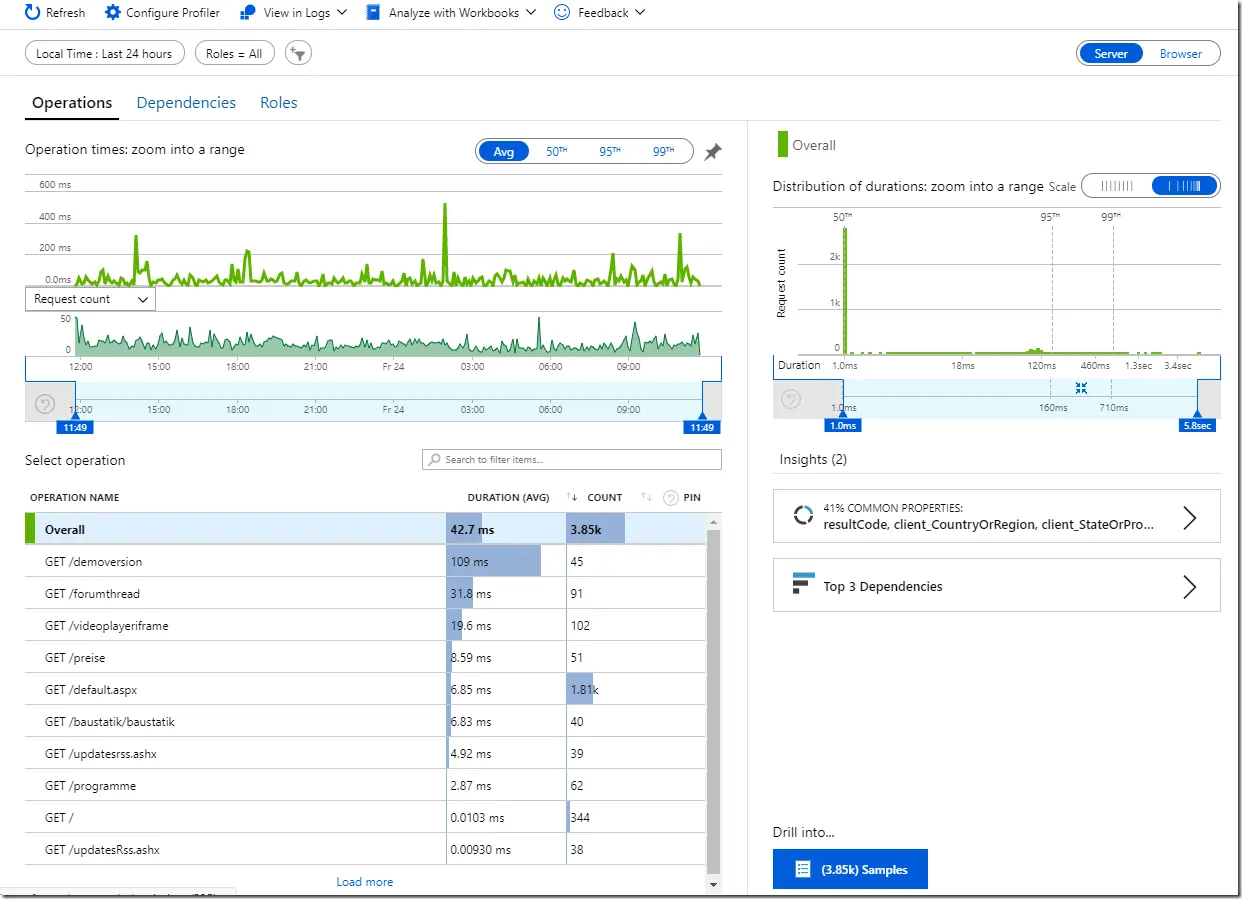
Task: Click the add filter funnel icon
Action: point(298,53)
